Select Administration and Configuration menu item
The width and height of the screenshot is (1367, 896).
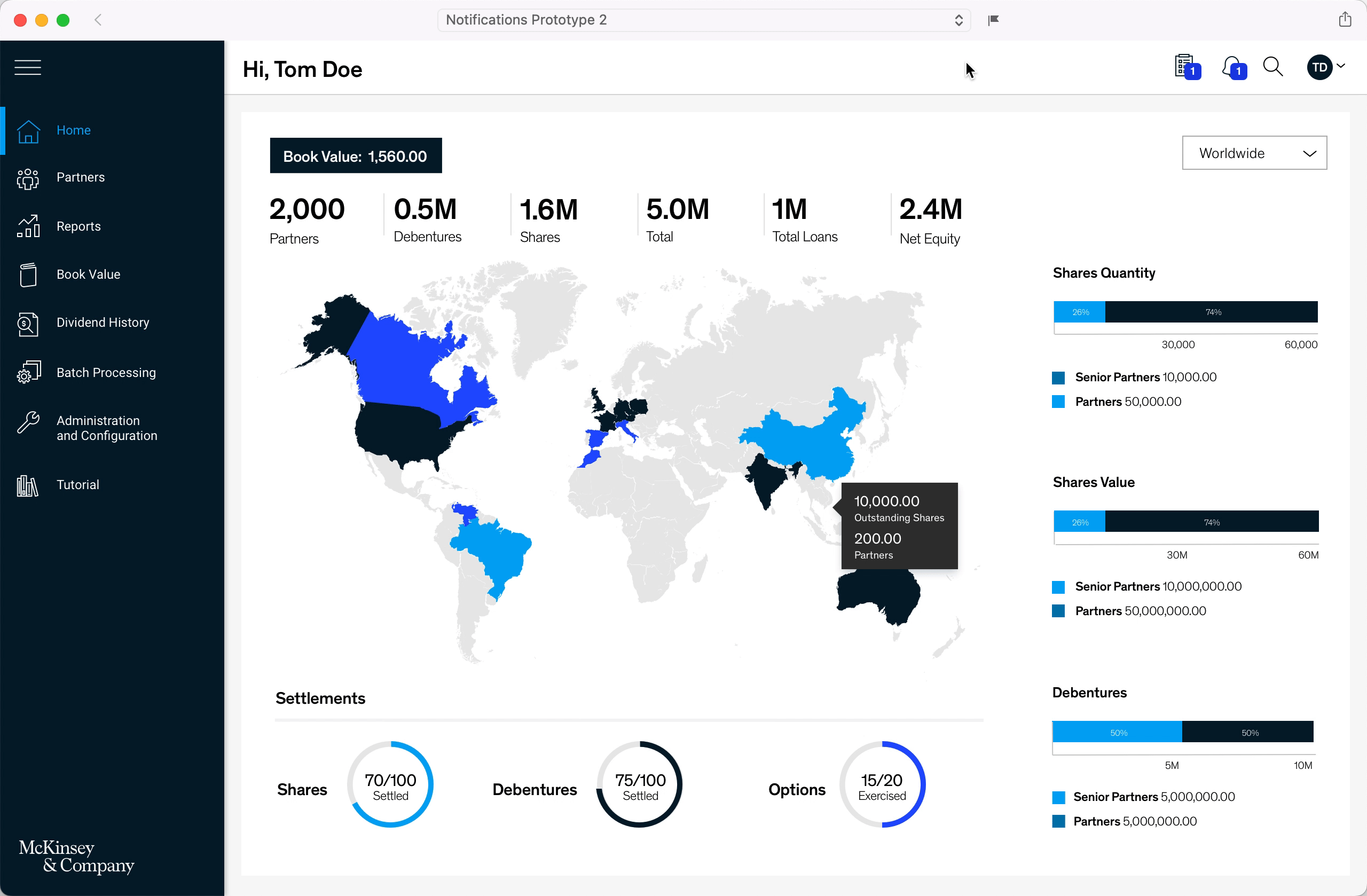(106, 428)
